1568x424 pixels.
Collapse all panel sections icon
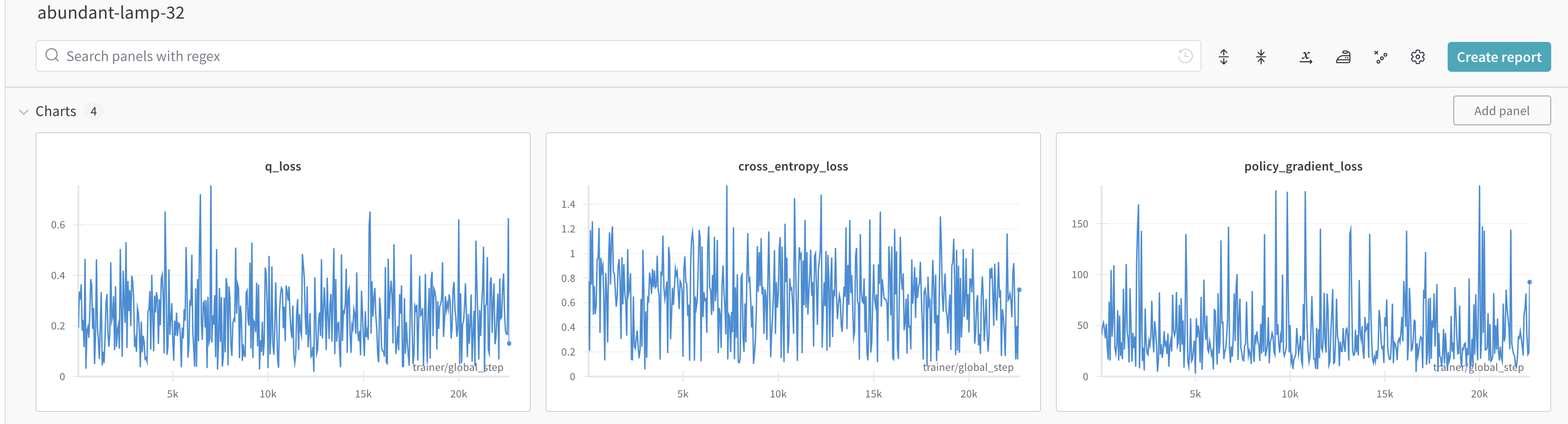pos(1261,57)
